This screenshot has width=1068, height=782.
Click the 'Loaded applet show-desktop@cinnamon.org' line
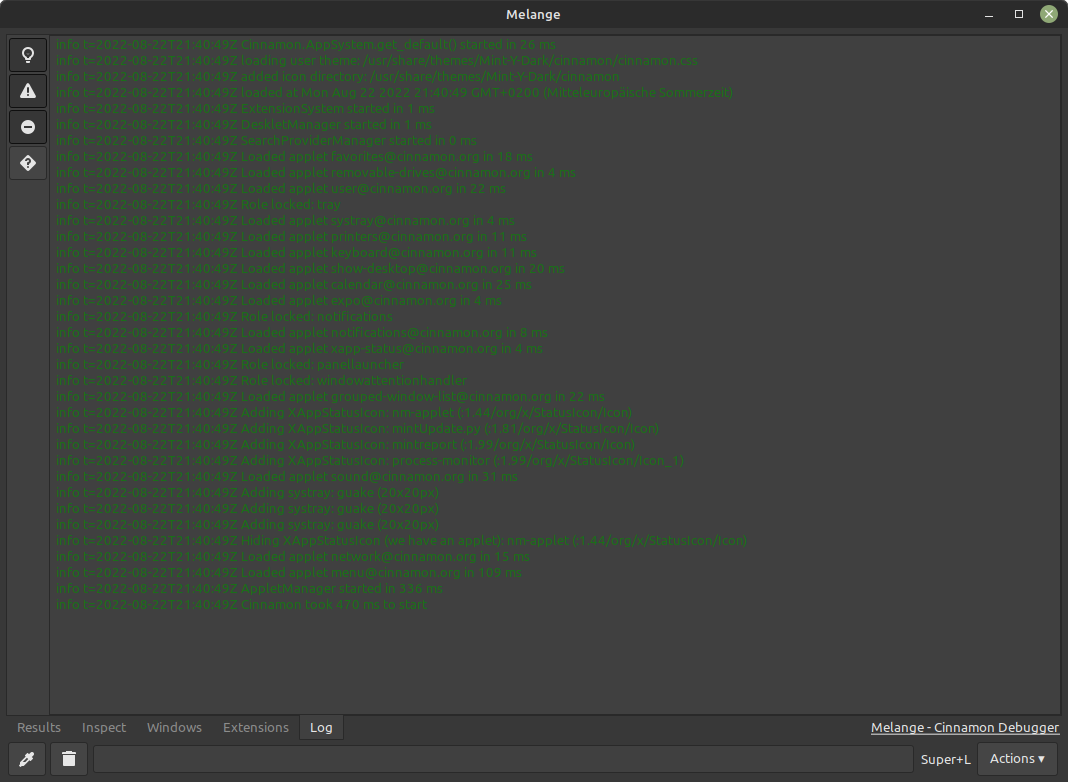tap(311, 268)
